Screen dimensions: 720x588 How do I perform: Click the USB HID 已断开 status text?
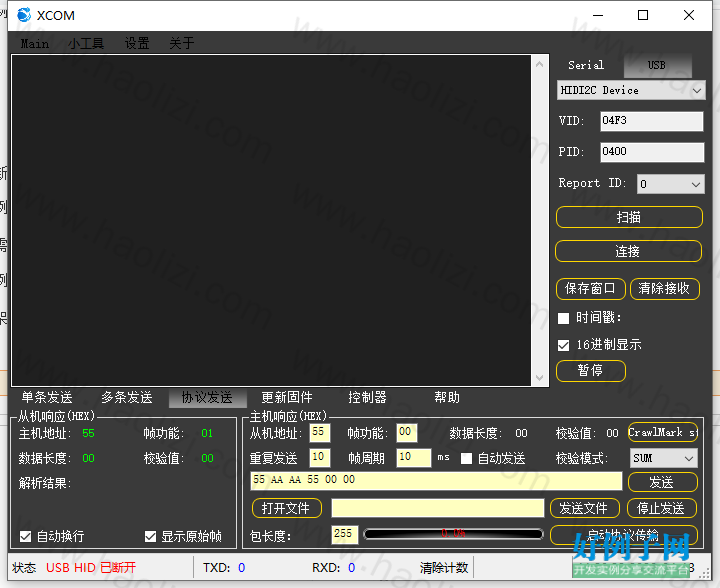(x=91, y=568)
